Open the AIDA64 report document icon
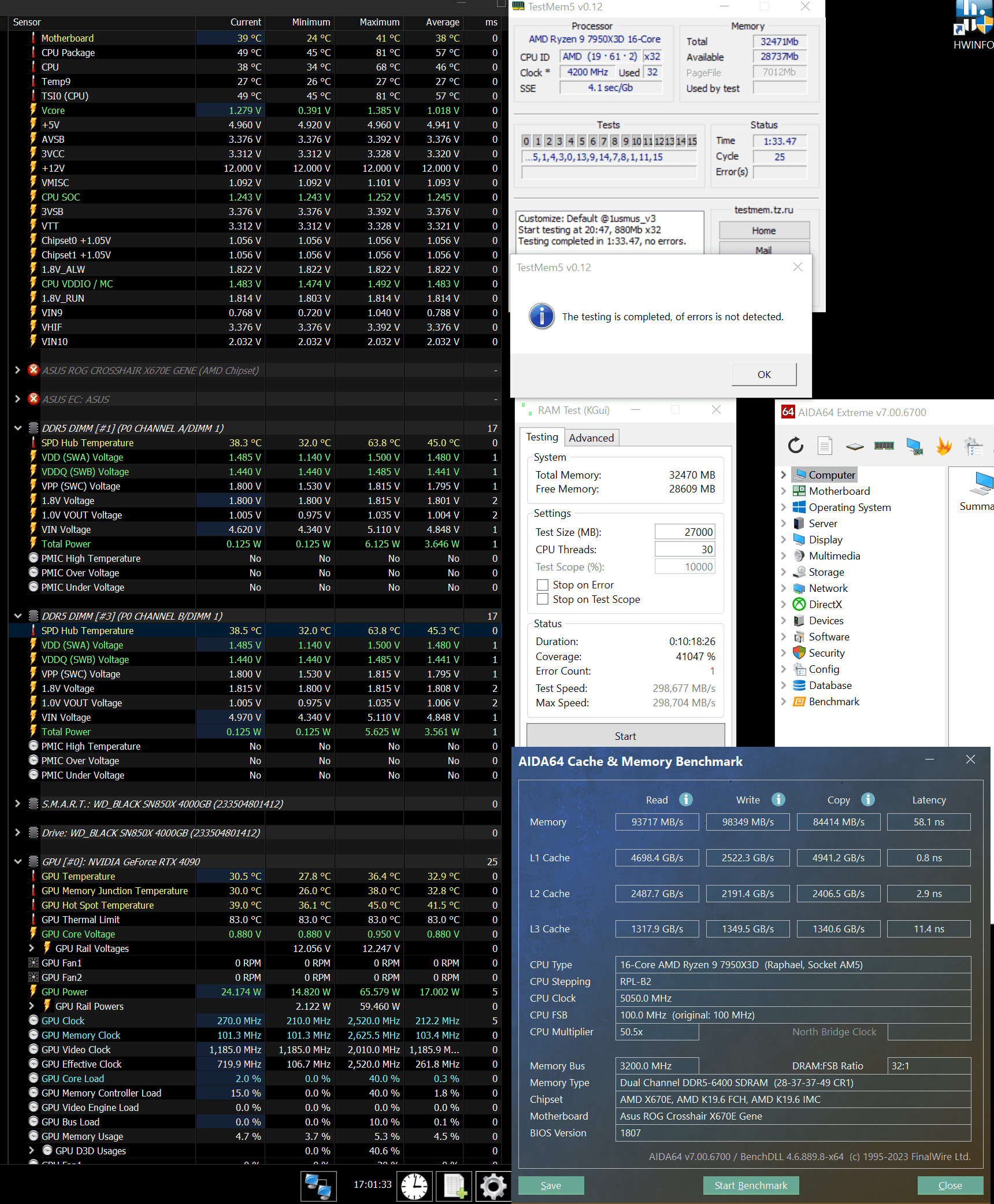This screenshot has height=1204, width=994. point(825,445)
